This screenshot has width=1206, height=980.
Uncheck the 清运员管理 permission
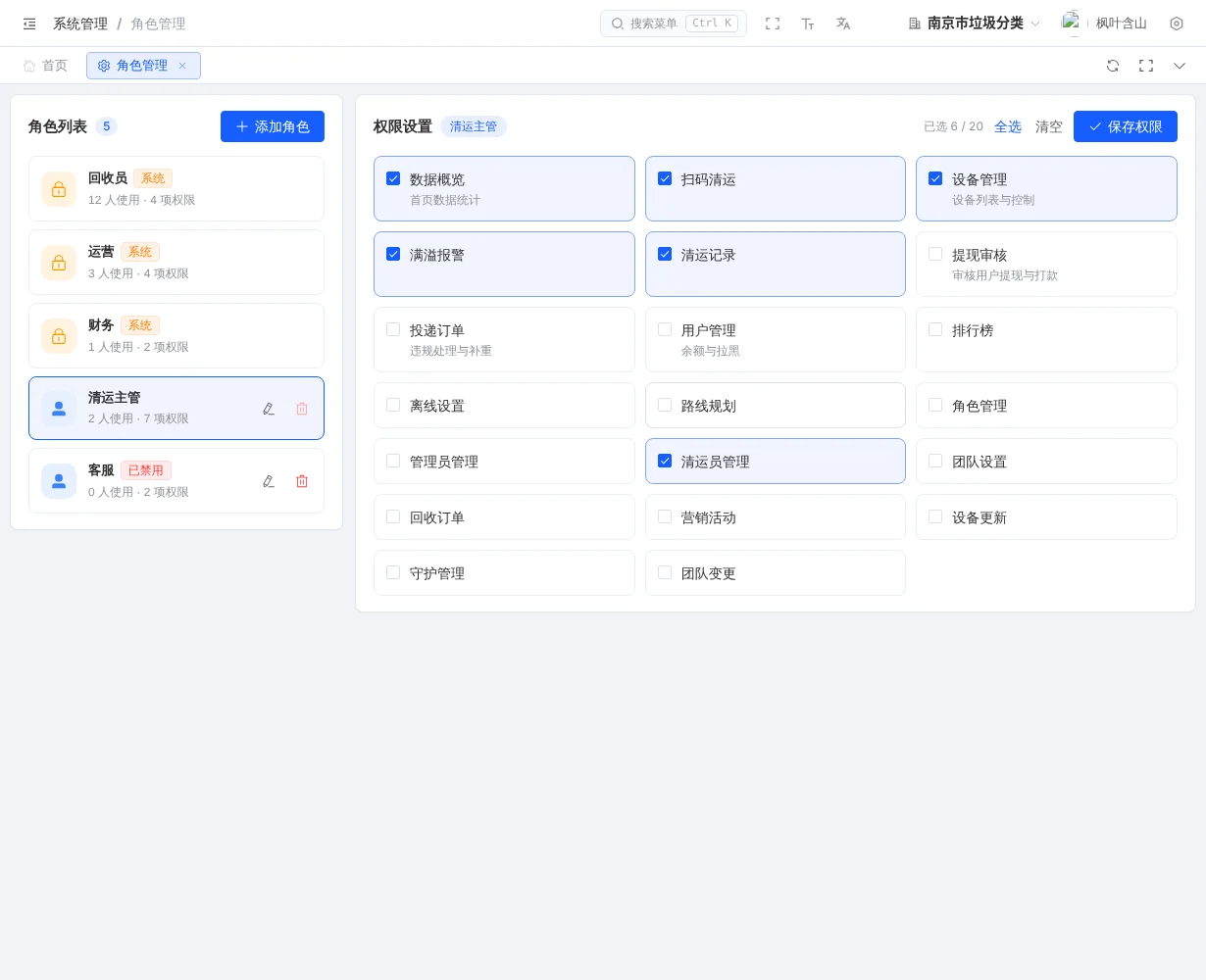point(665,461)
